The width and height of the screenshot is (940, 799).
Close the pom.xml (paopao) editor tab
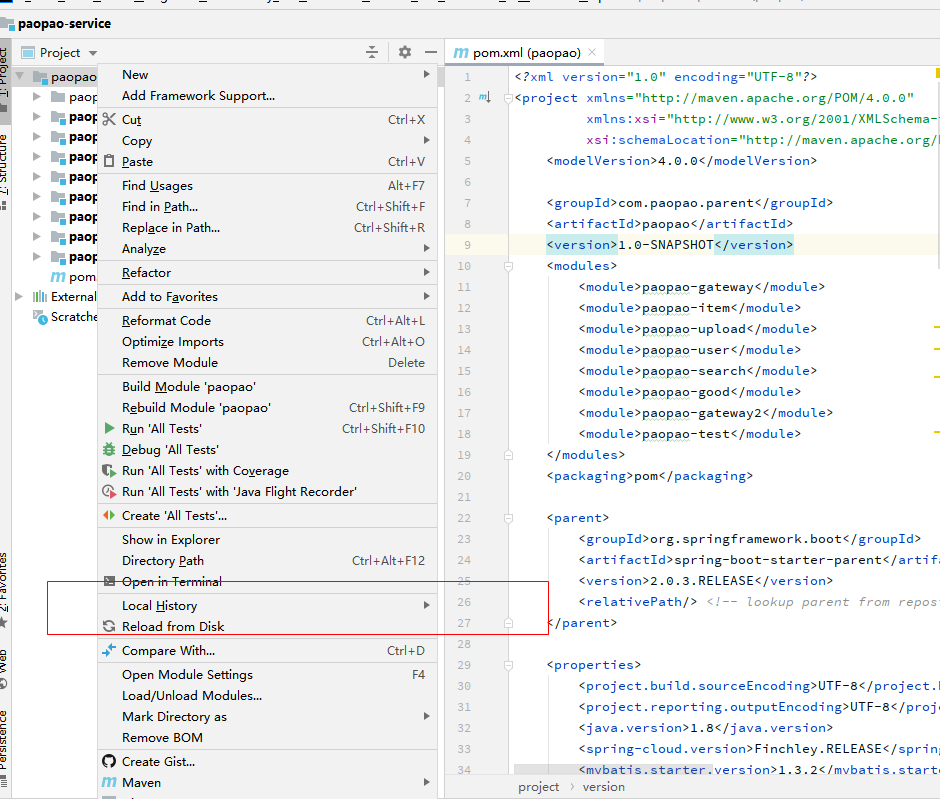tap(592, 52)
